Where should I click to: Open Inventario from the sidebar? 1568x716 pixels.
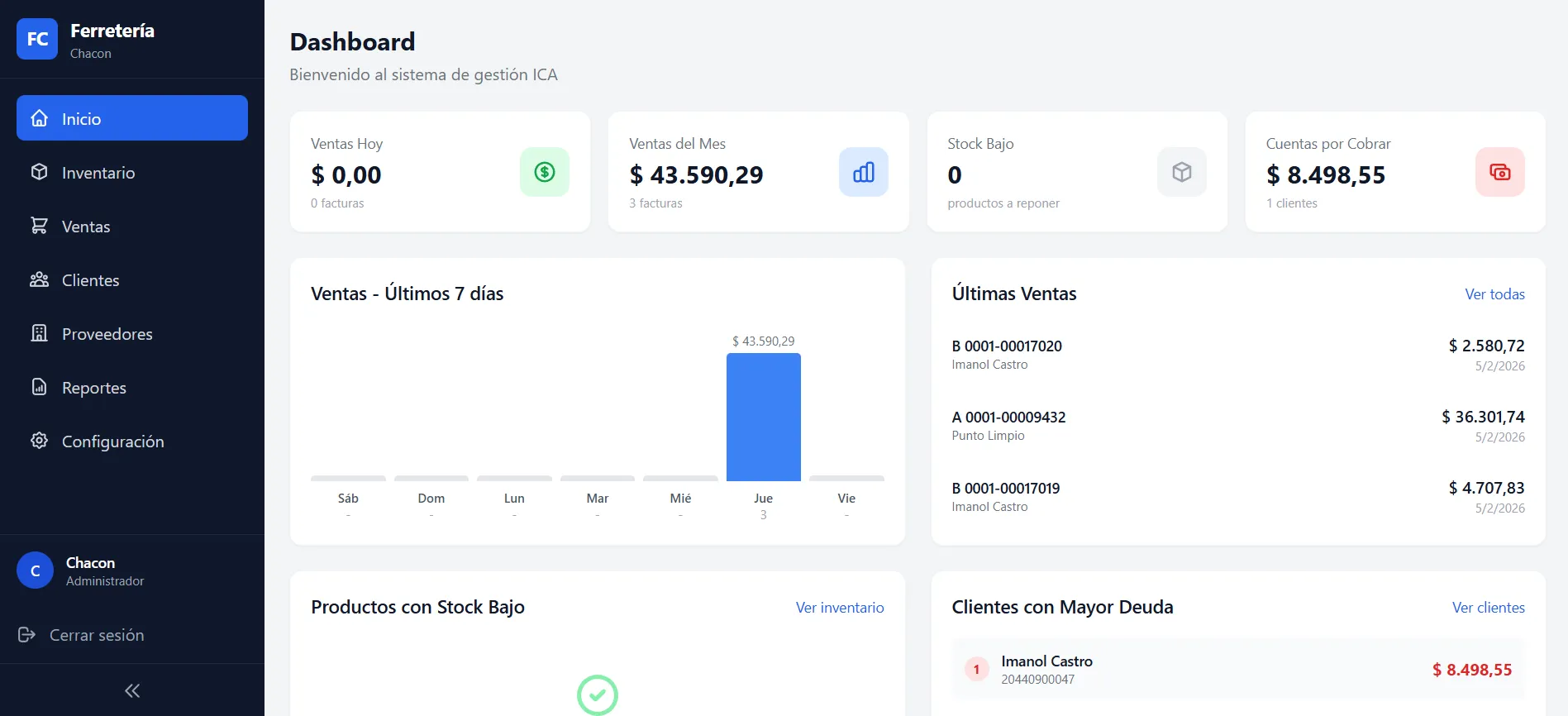click(98, 173)
